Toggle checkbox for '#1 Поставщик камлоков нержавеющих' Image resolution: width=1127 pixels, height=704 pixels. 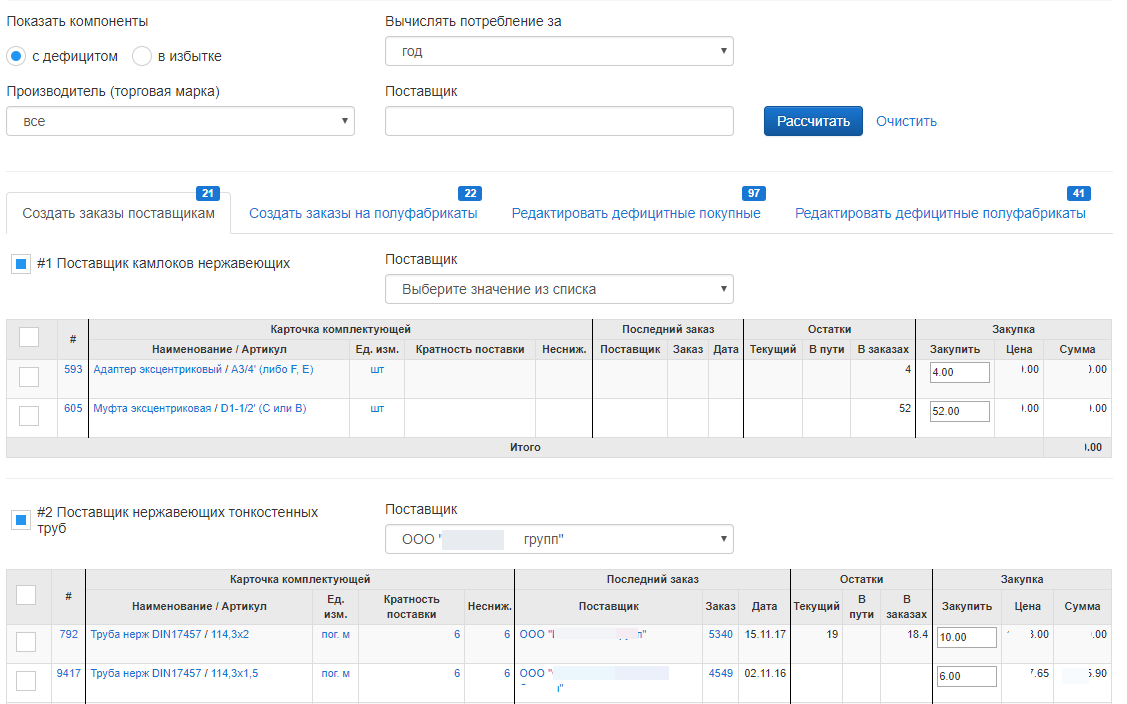click(x=20, y=265)
